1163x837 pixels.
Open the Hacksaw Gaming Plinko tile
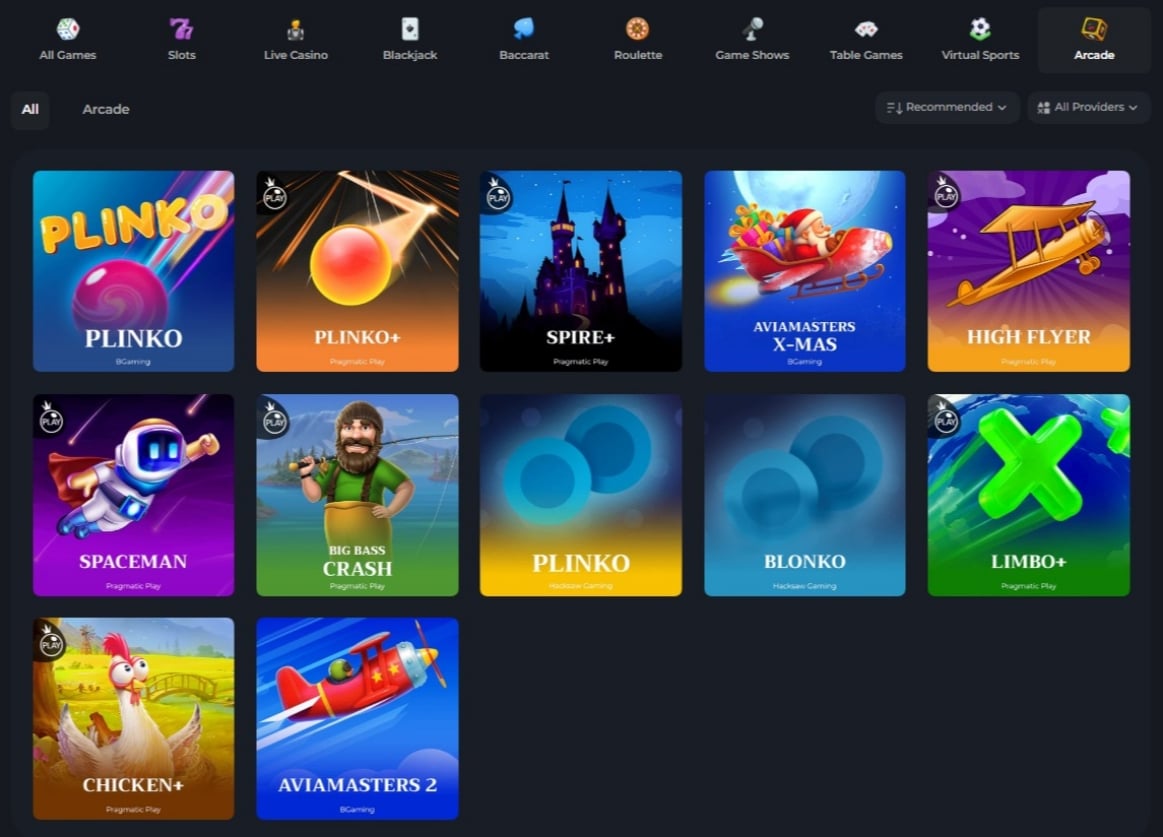coord(581,495)
